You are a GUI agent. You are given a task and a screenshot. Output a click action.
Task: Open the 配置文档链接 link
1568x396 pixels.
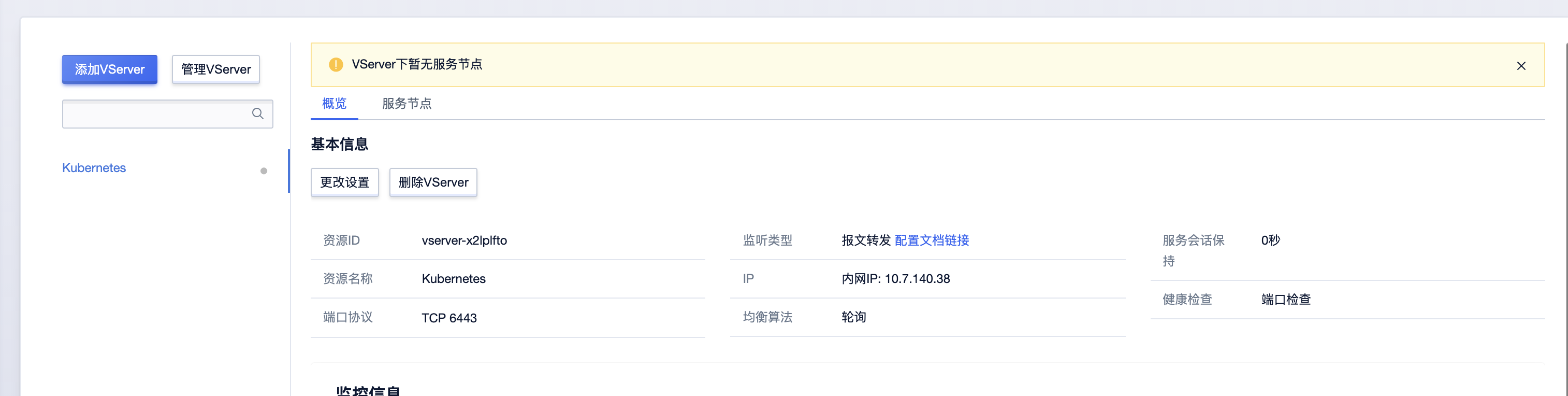tap(931, 241)
